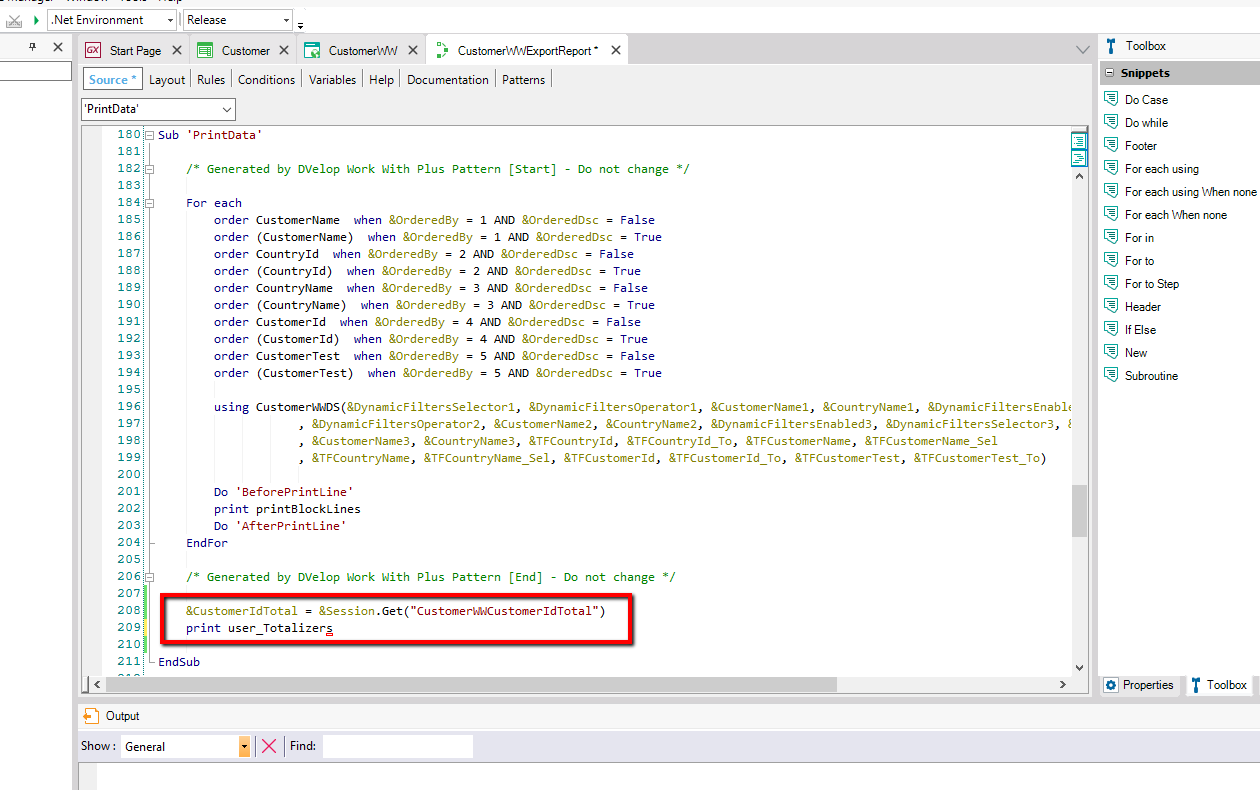This screenshot has height=790, width=1260.
Task: Select the New snippet
Action: [x=1136, y=353]
